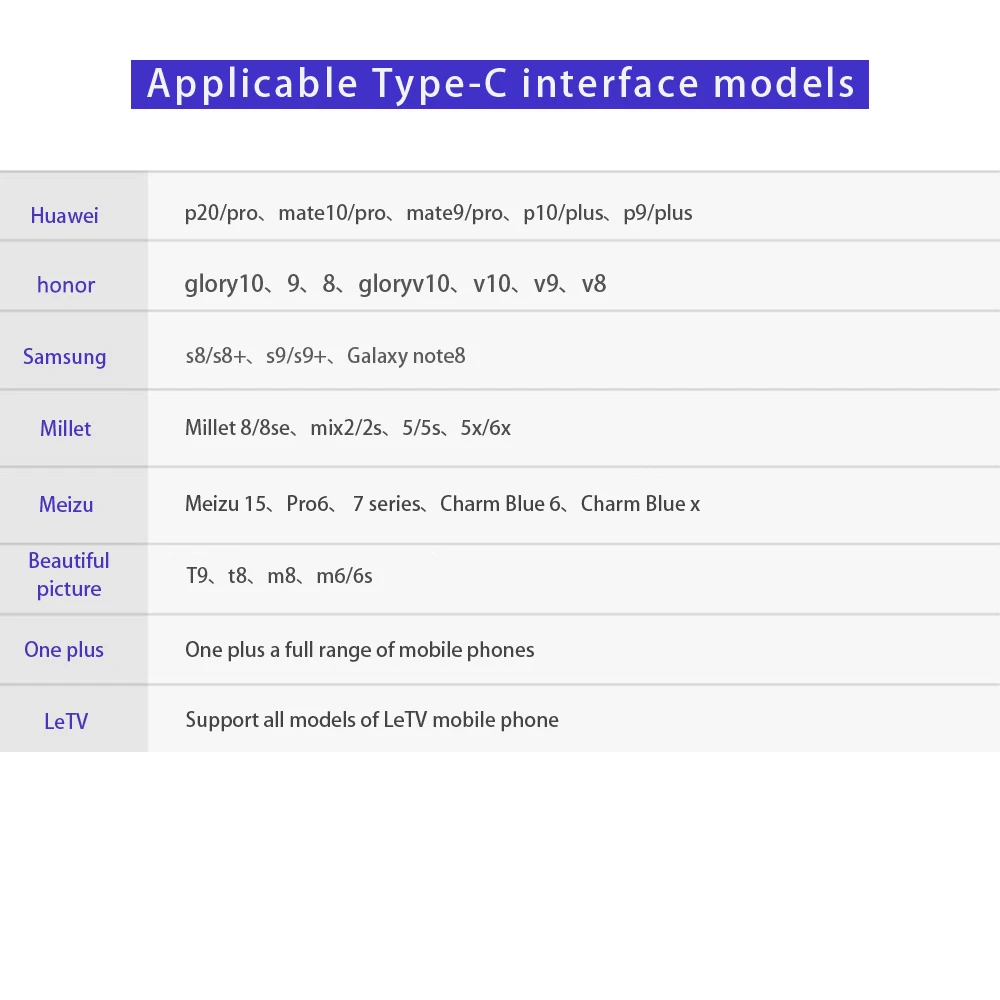Click the Huawei models list starting with p20/pro
The image size is (1000, 1000).
pyautogui.click(x=438, y=213)
